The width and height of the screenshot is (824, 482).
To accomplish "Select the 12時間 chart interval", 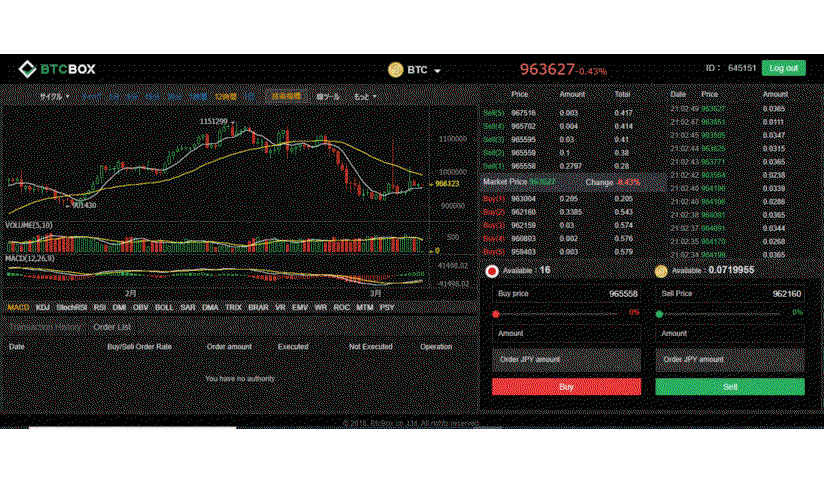I will pyautogui.click(x=225, y=97).
